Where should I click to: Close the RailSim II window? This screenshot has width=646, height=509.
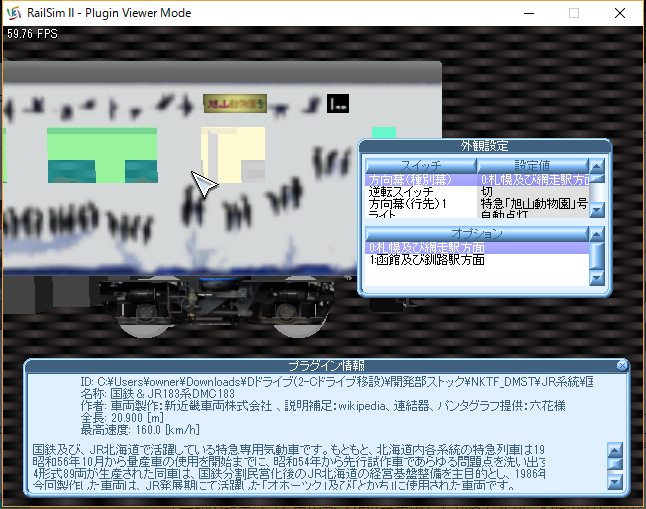point(620,13)
